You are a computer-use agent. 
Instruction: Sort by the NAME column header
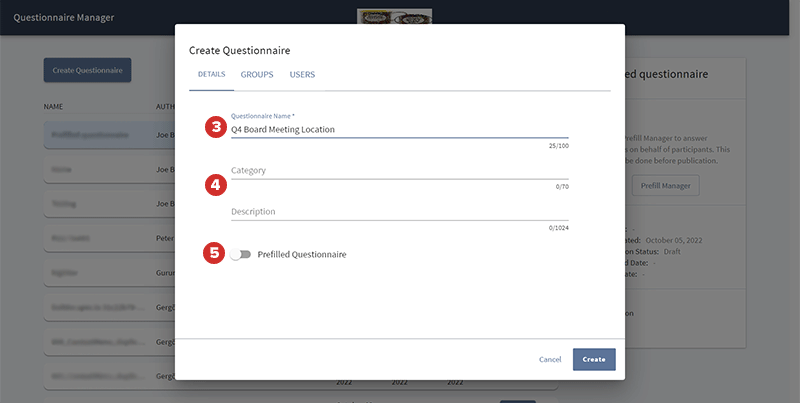(55, 106)
